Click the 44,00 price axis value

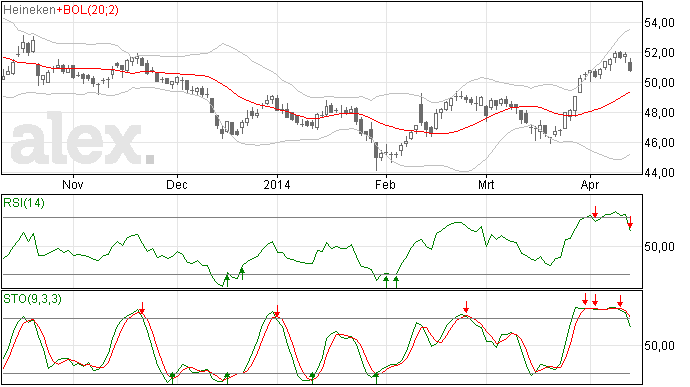pyautogui.click(x=659, y=173)
